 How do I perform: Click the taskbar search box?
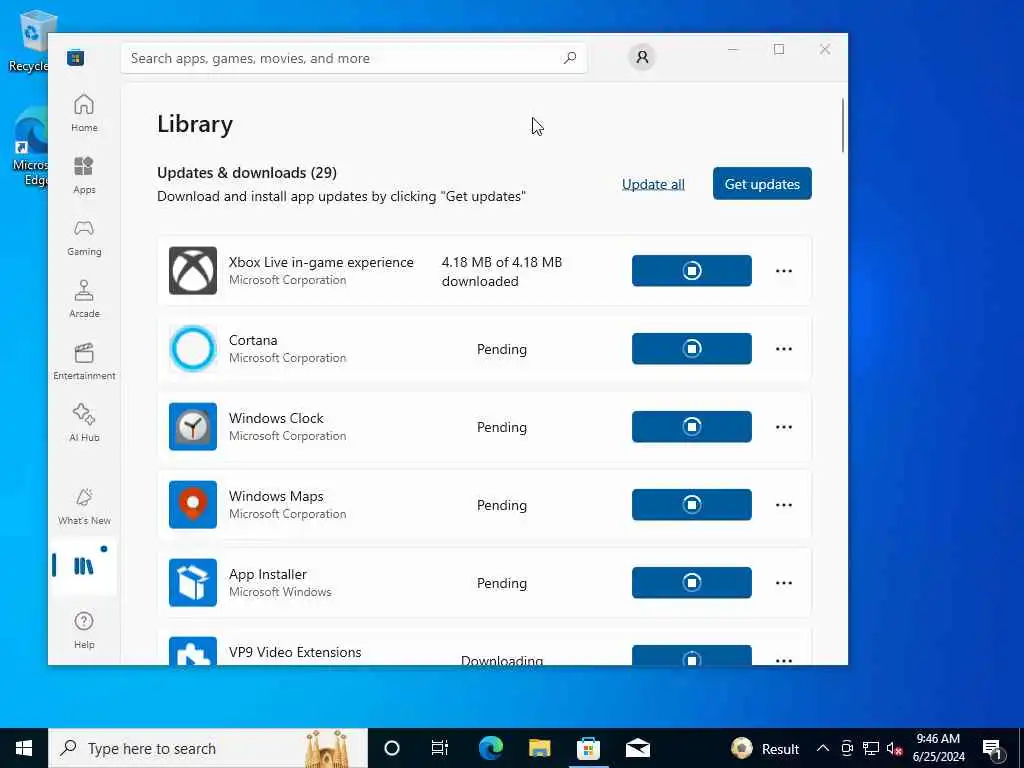click(x=208, y=748)
